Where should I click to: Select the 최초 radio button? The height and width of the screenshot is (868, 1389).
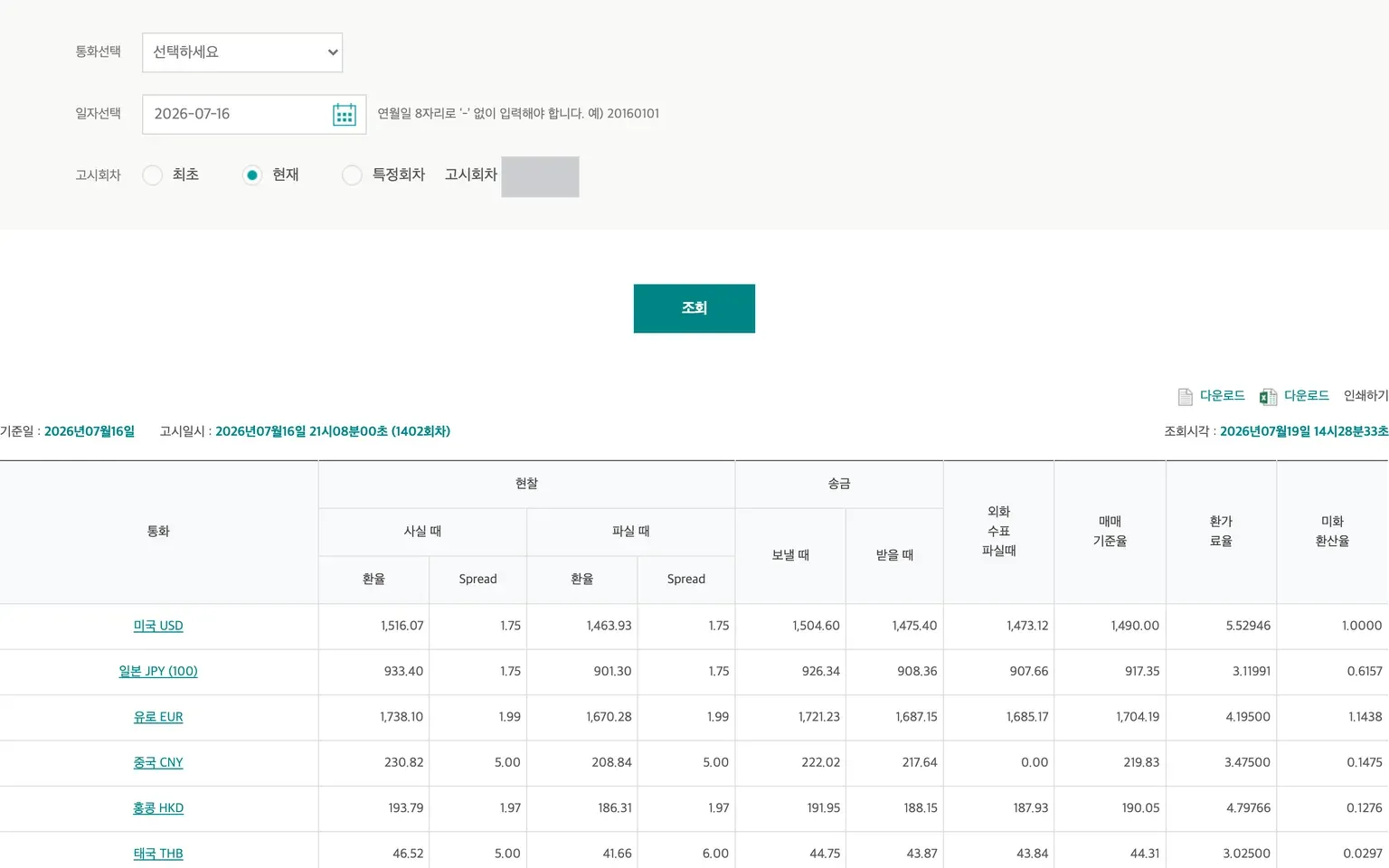pos(153,175)
